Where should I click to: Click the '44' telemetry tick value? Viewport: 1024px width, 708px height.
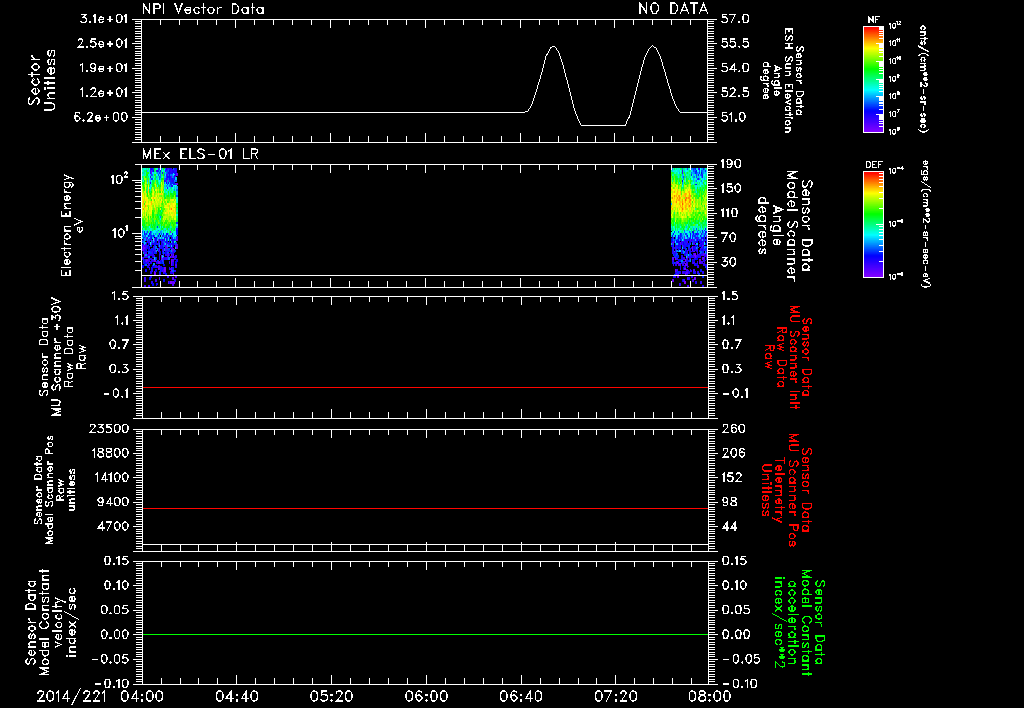(729, 526)
